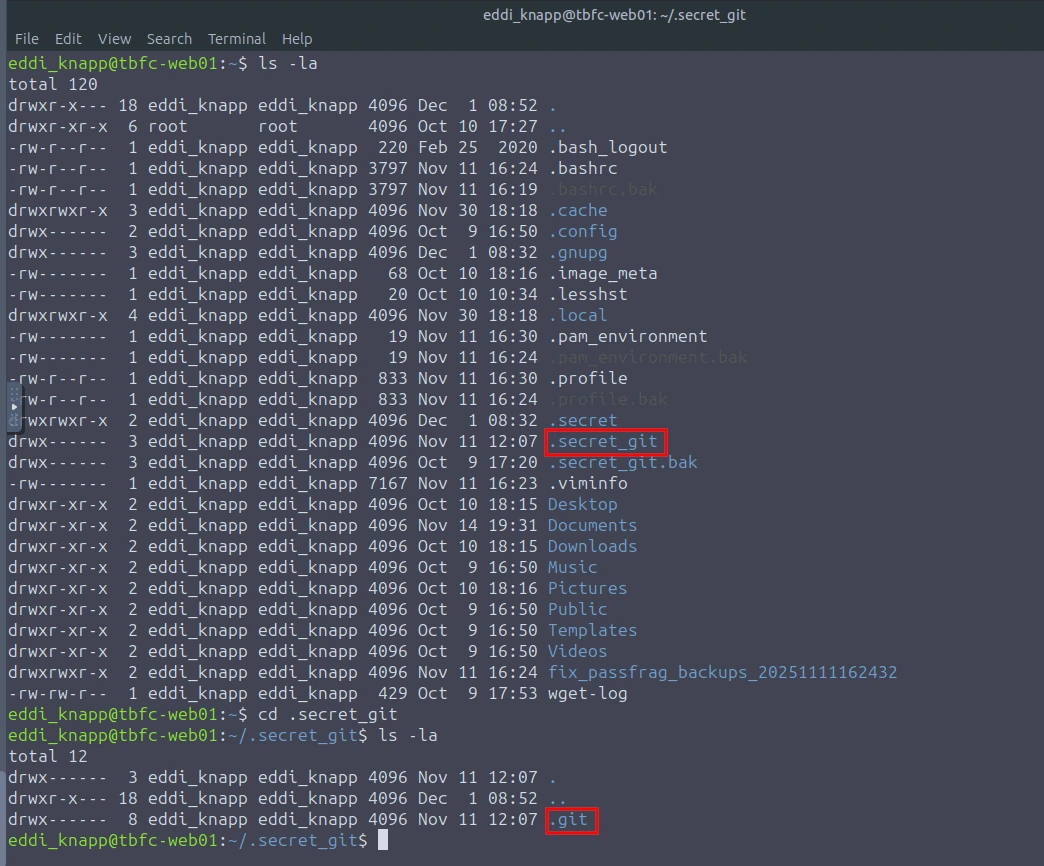This screenshot has width=1044, height=866.
Task: Open the Edit menu
Action: [69, 39]
